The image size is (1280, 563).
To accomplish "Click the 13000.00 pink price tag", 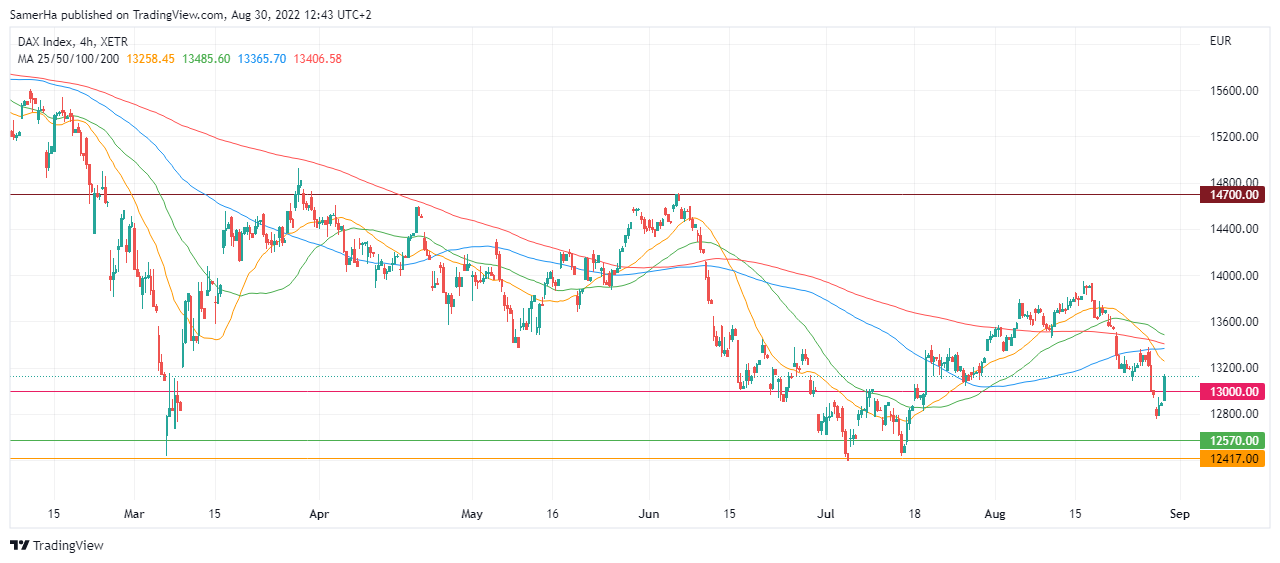I will (x=1235, y=392).
